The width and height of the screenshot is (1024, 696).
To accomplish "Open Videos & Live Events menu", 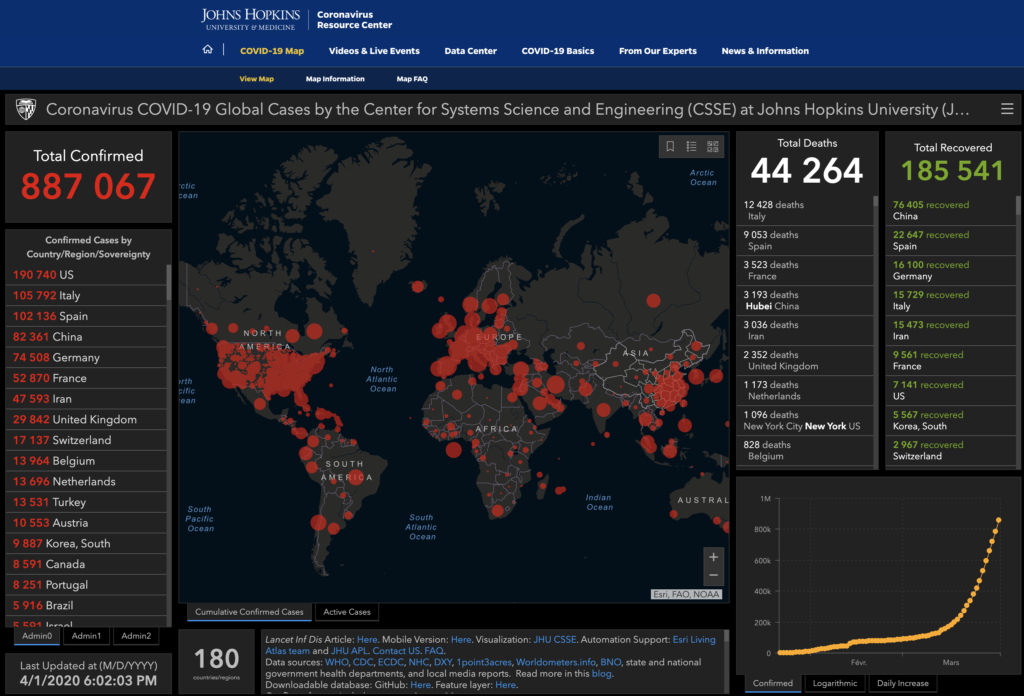I will [x=374, y=51].
